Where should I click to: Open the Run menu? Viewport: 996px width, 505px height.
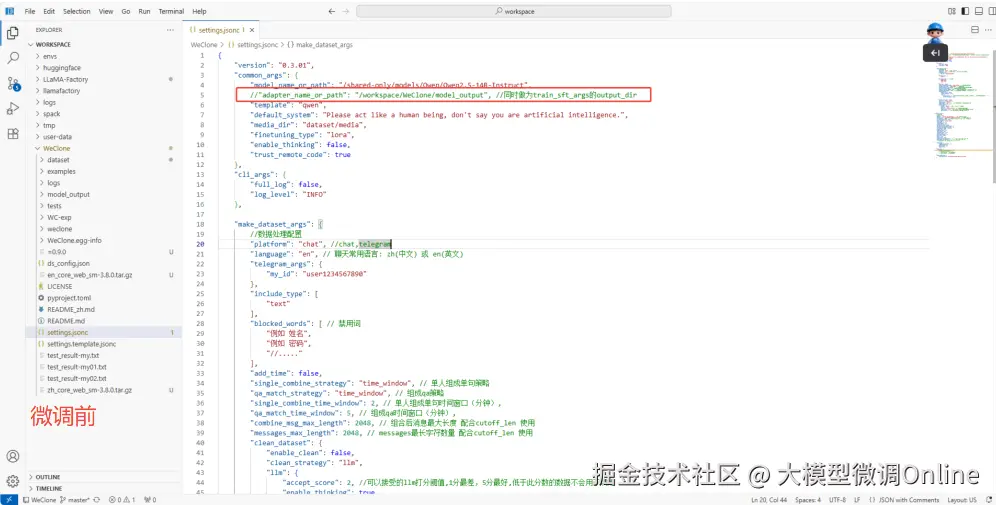pyautogui.click(x=144, y=11)
